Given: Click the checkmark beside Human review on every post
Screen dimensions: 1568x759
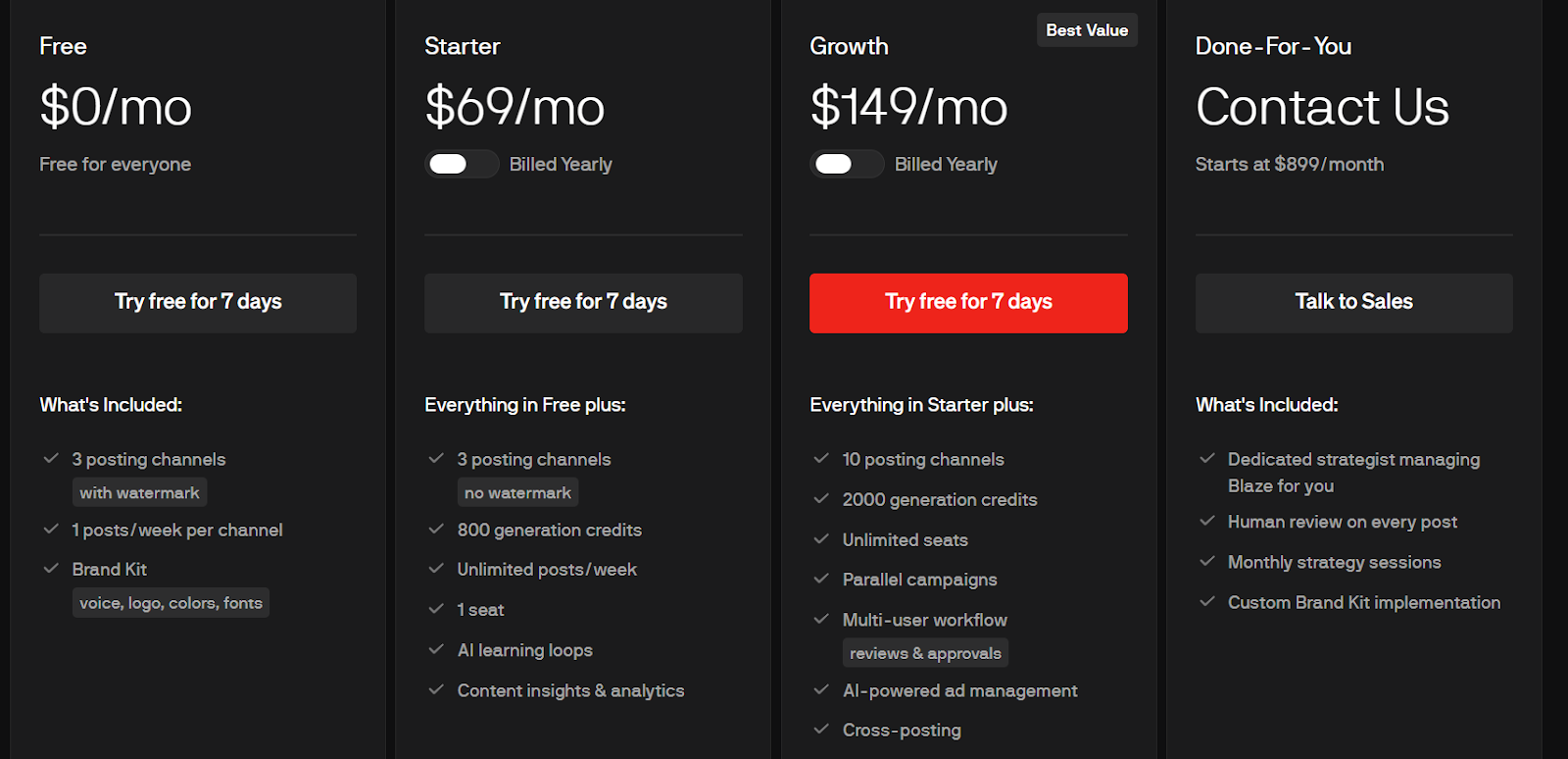Looking at the screenshot, I should click(1206, 522).
